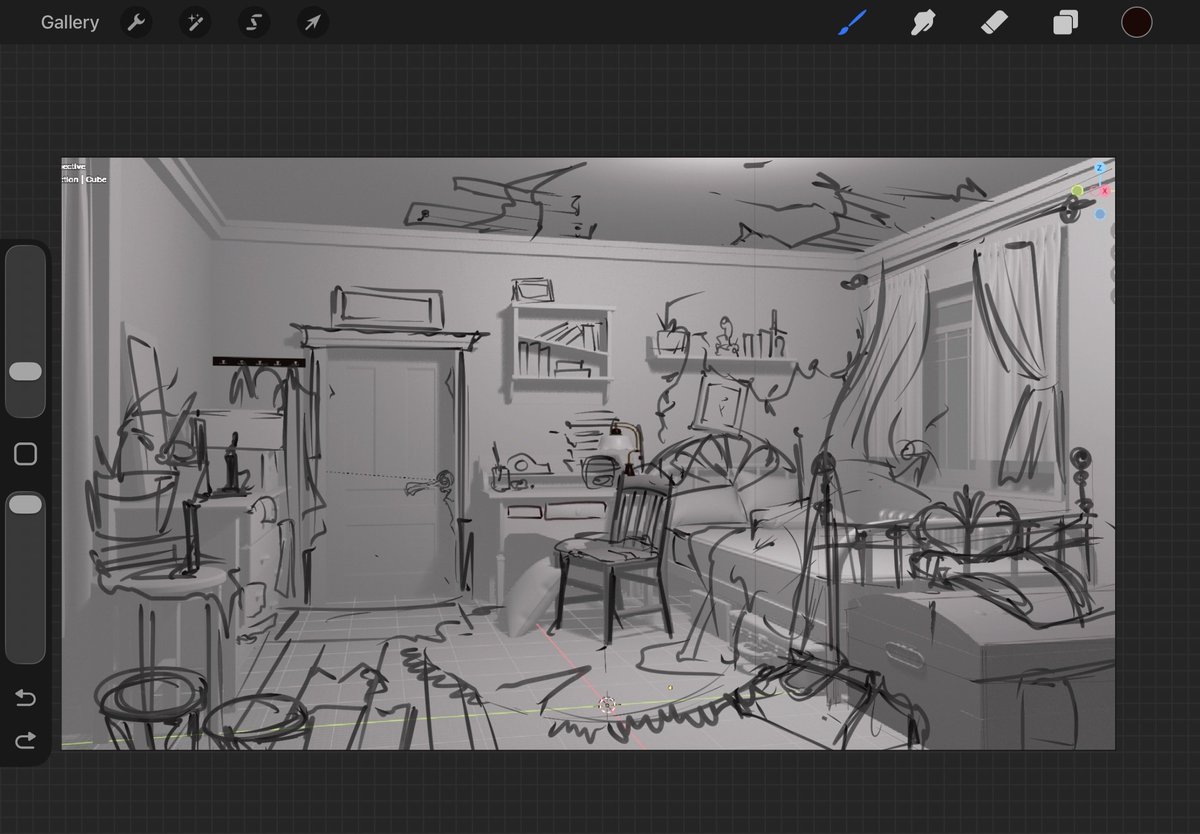Click the red X axis gizmo dot
Image resolution: width=1200 pixels, height=834 pixels.
(1105, 190)
